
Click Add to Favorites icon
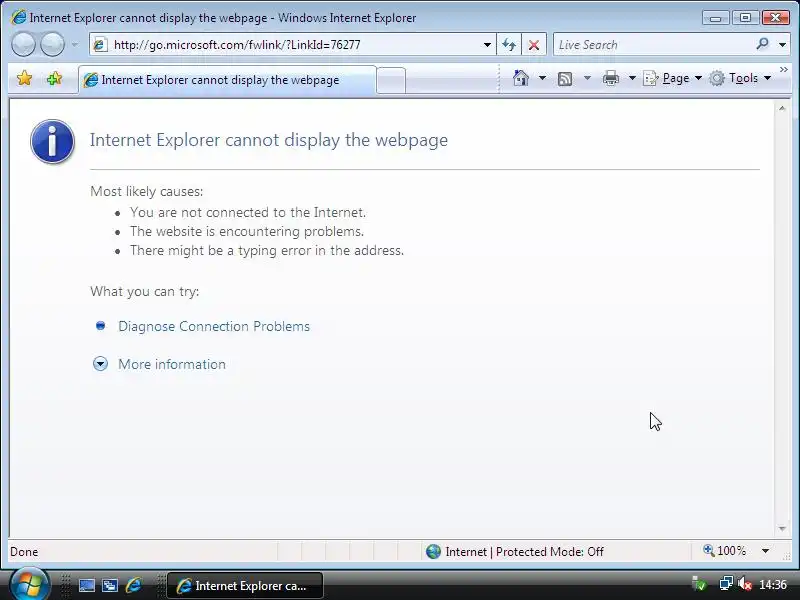54,79
